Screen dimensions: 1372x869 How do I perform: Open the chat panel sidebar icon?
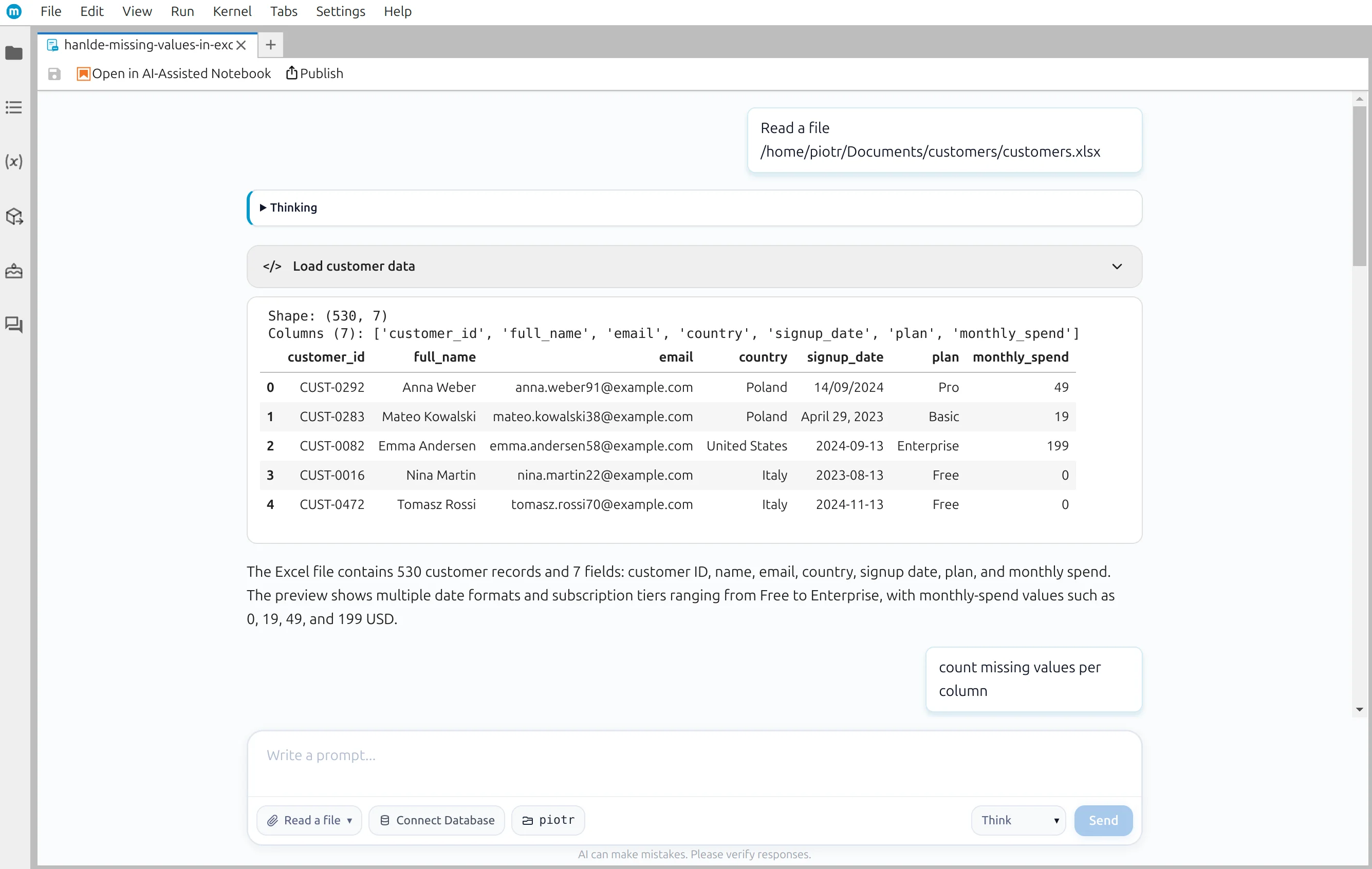[x=14, y=325]
